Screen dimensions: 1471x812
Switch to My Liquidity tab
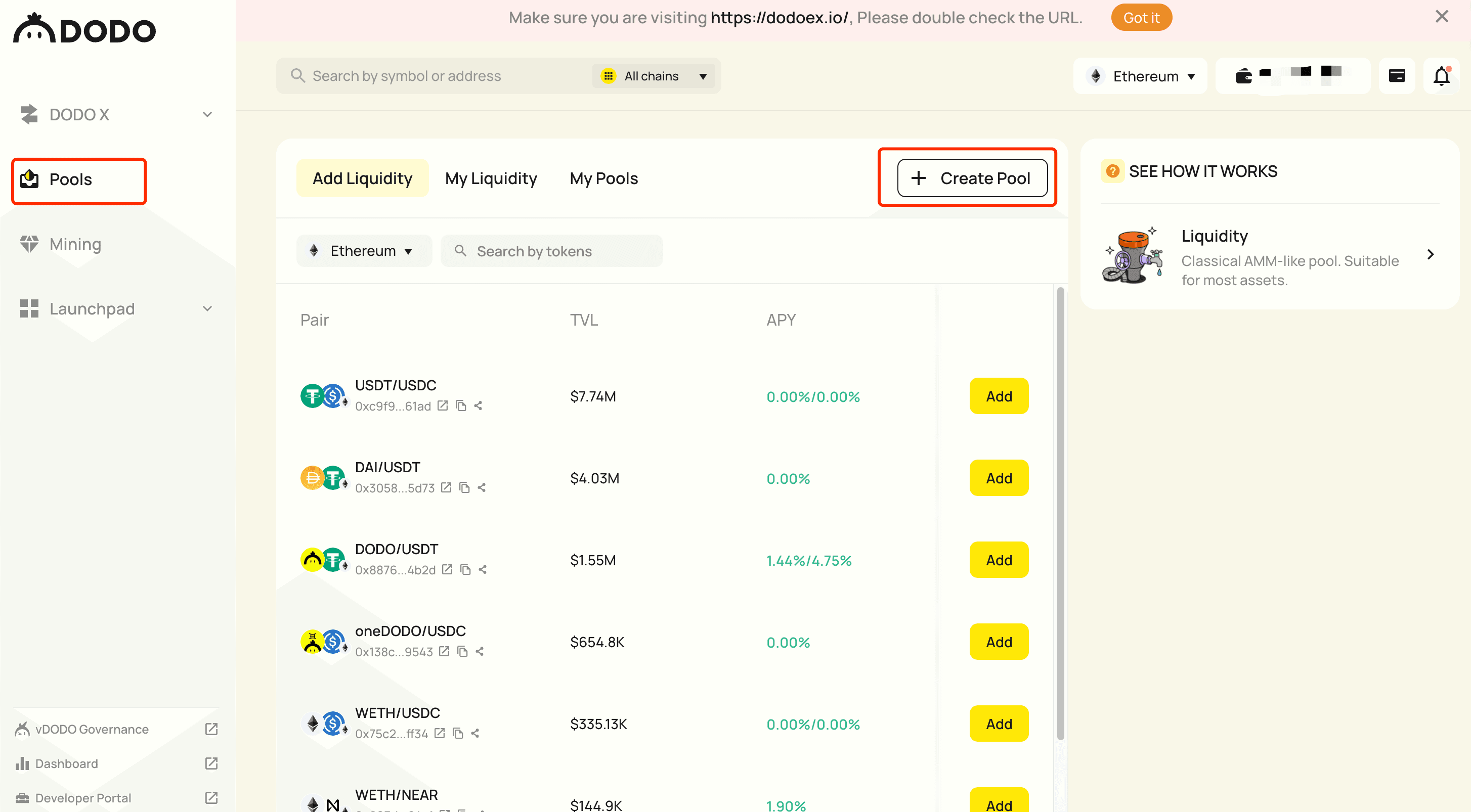pyautogui.click(x=491, y=178)
